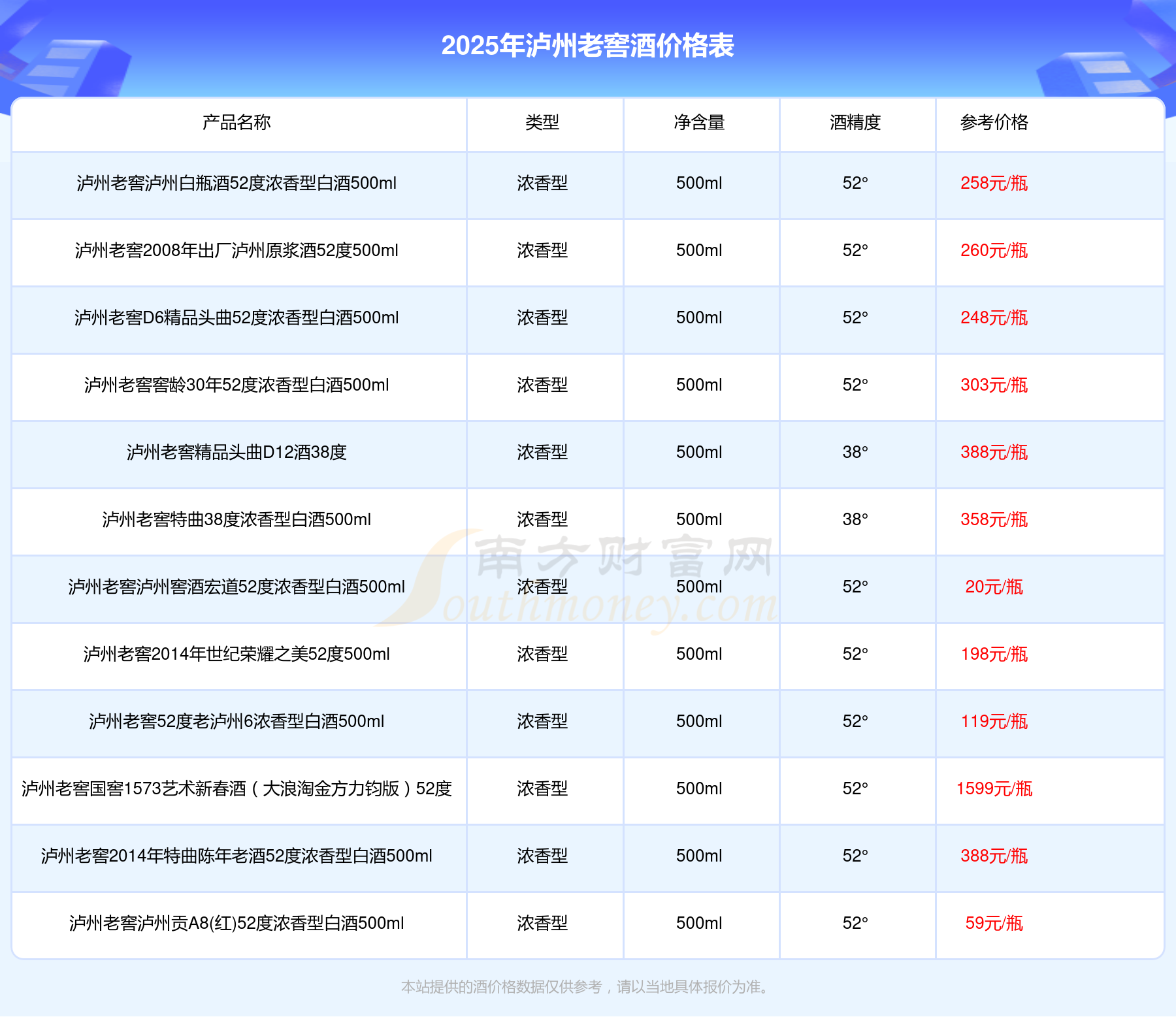This screenshot has height=1019, width=1176.
Task: Click product 泸州老窖2014年世纪荣耀之美52度500ml
Action: coord(237,655)
